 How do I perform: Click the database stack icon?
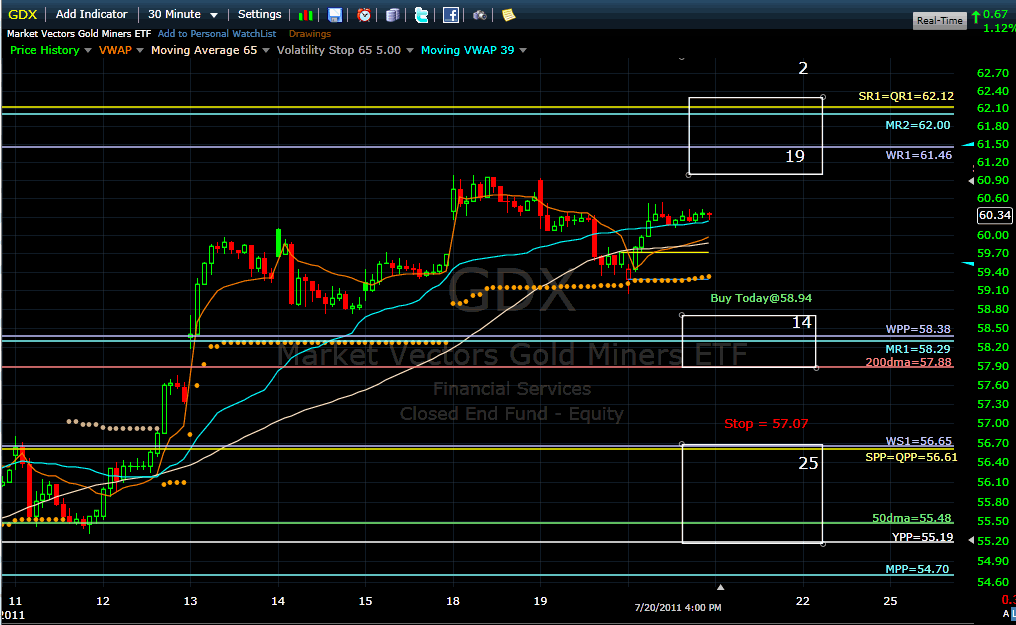coord(393,15)
